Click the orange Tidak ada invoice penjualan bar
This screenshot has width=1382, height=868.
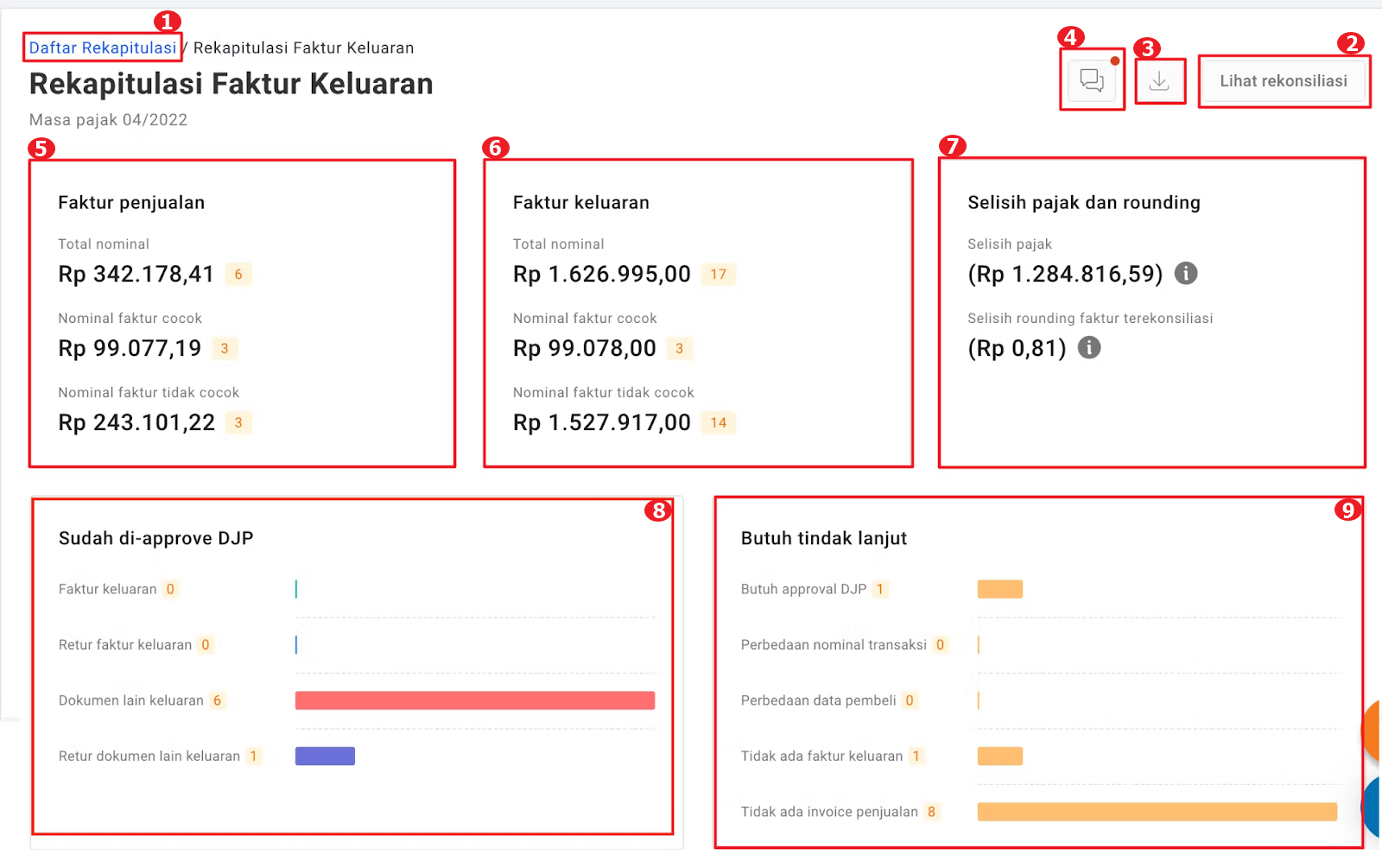[x=1157, y=812]
